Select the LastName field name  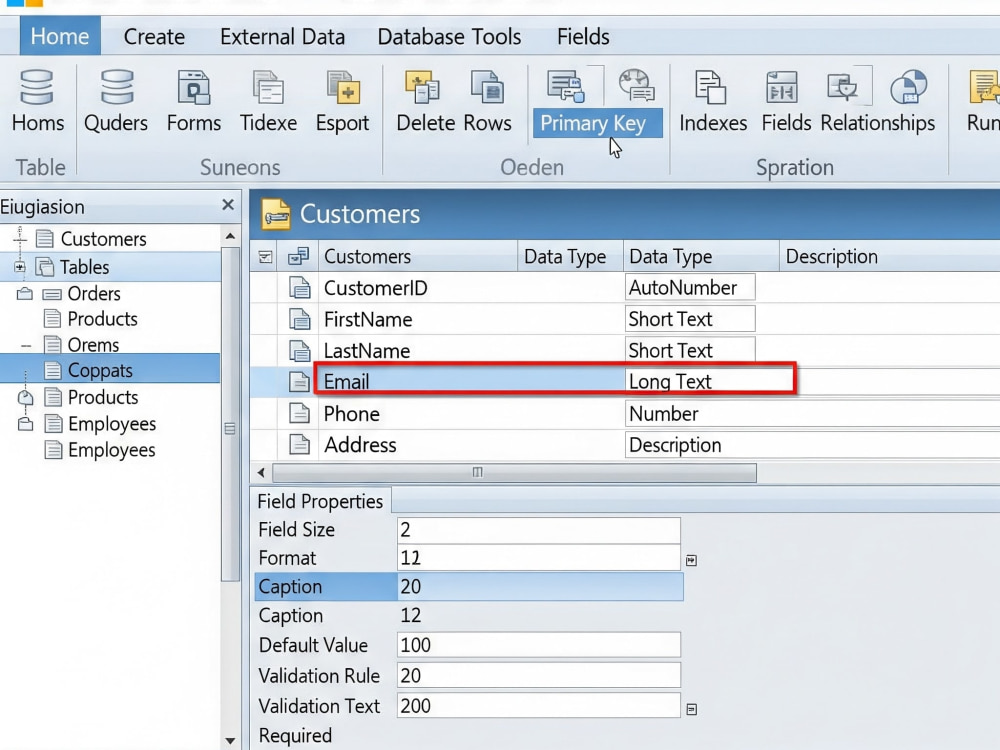(x=367, y=350)
